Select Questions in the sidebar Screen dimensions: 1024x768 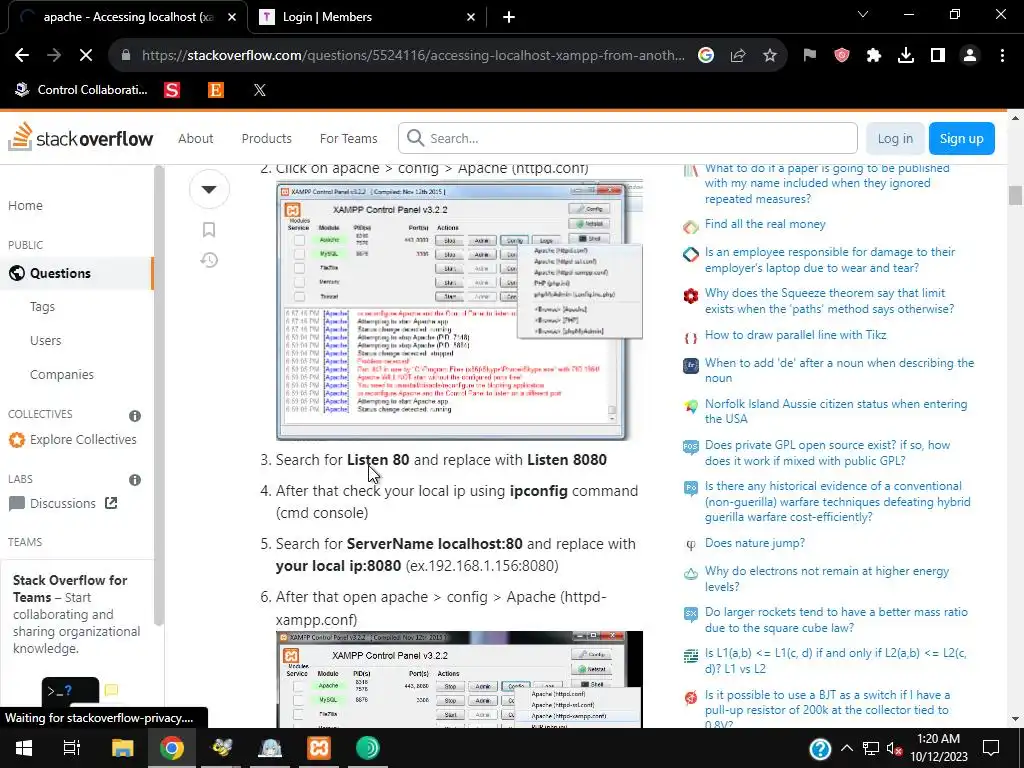(x=77, y=273)
